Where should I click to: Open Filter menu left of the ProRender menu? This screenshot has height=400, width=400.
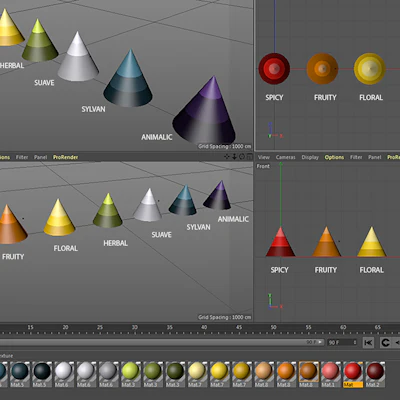click(x=22, y=157)
